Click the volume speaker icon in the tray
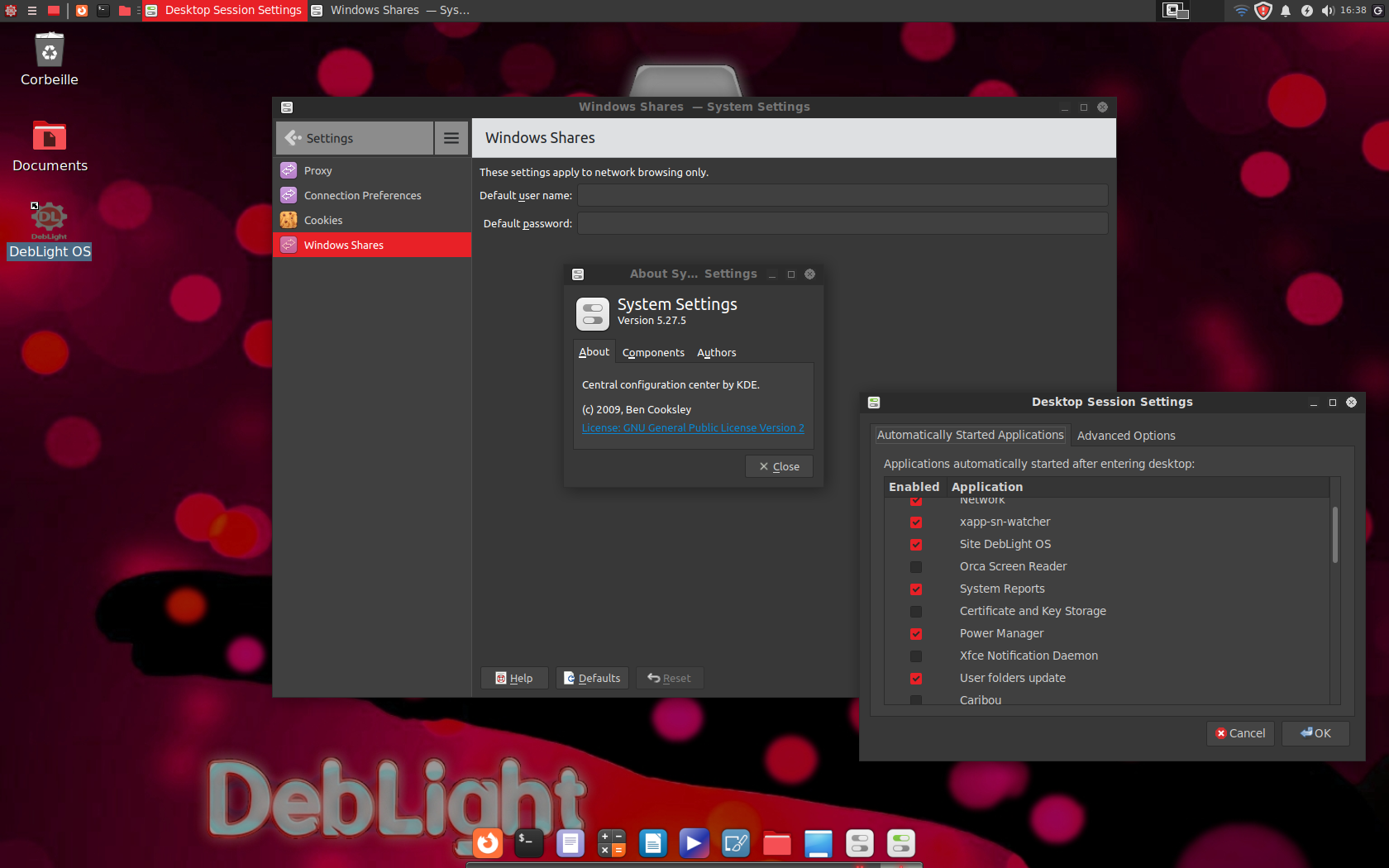The width and height of the screenshot is (1389, 868). (x=1328, y=11)
